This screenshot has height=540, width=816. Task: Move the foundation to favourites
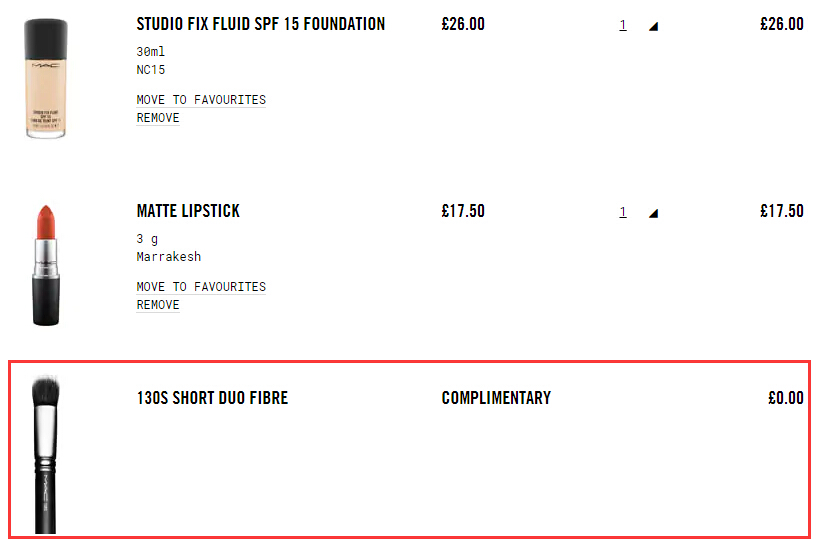(x=201, y=100)
